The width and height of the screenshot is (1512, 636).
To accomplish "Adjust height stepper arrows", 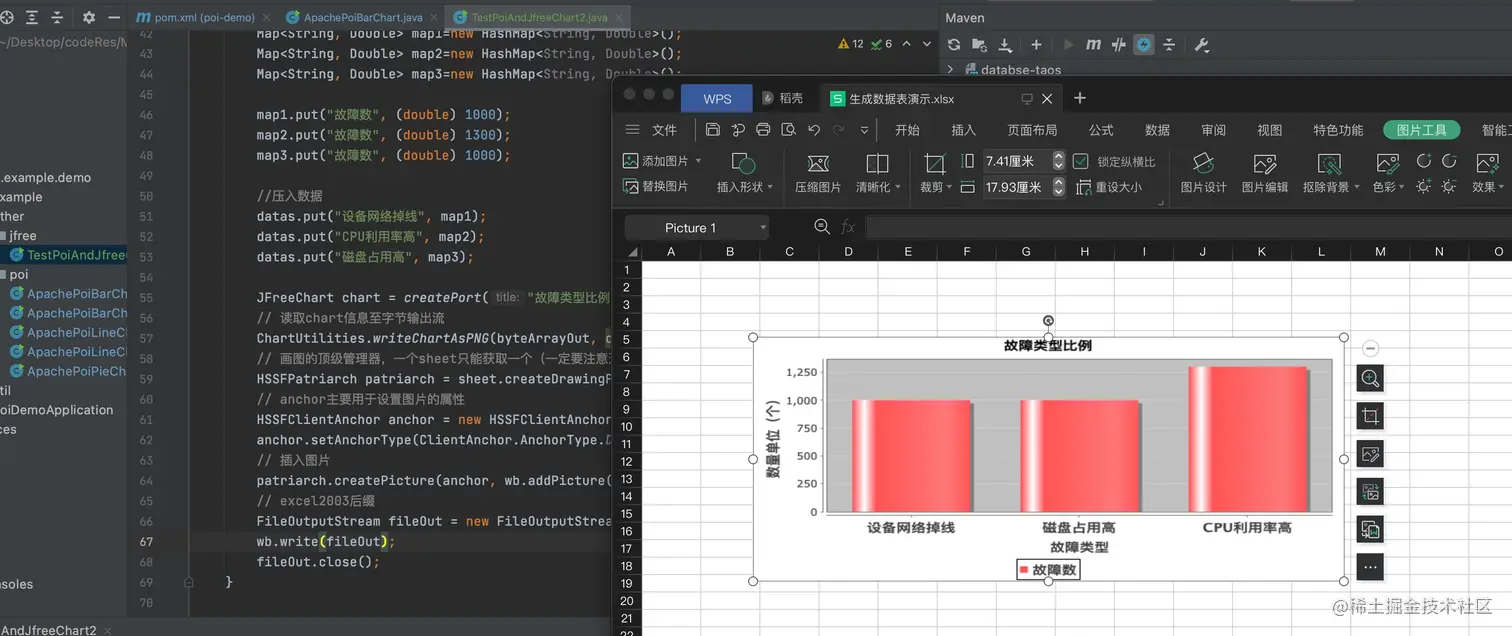I will (x=1058, y=161).
